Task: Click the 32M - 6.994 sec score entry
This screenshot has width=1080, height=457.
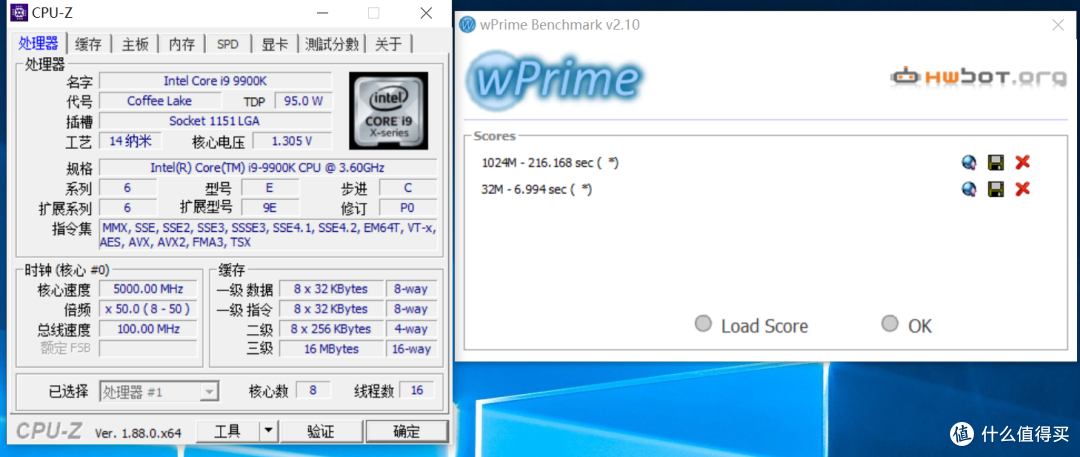Action: [x=537, y=189]
